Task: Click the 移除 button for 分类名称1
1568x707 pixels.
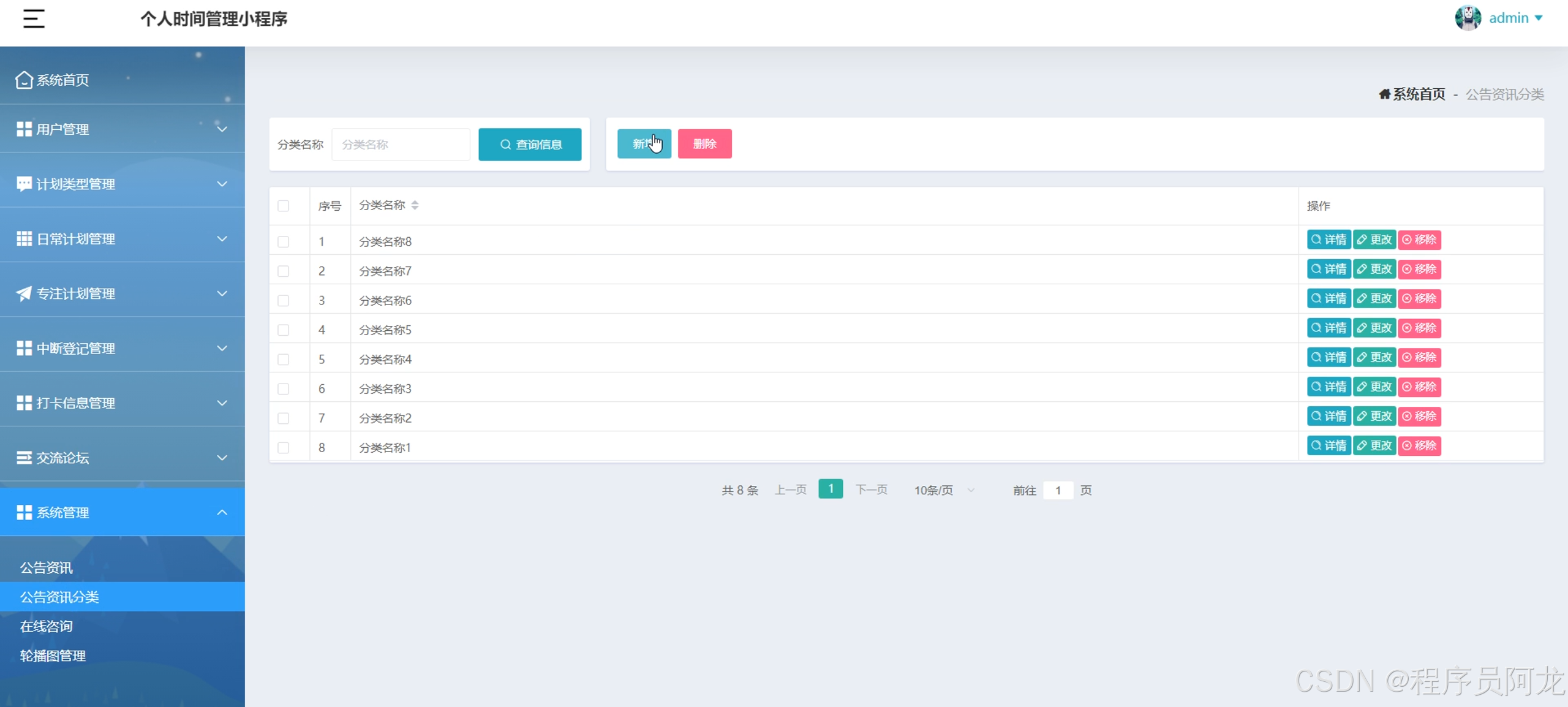Action: [x=1419, y=446]
